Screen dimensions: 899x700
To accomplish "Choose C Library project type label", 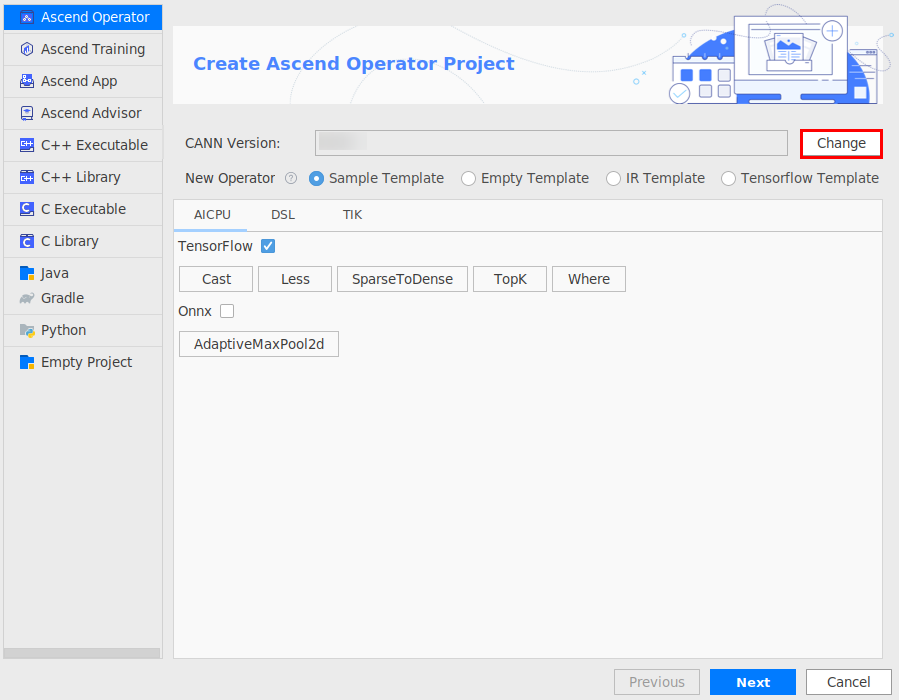I will 70,241.
